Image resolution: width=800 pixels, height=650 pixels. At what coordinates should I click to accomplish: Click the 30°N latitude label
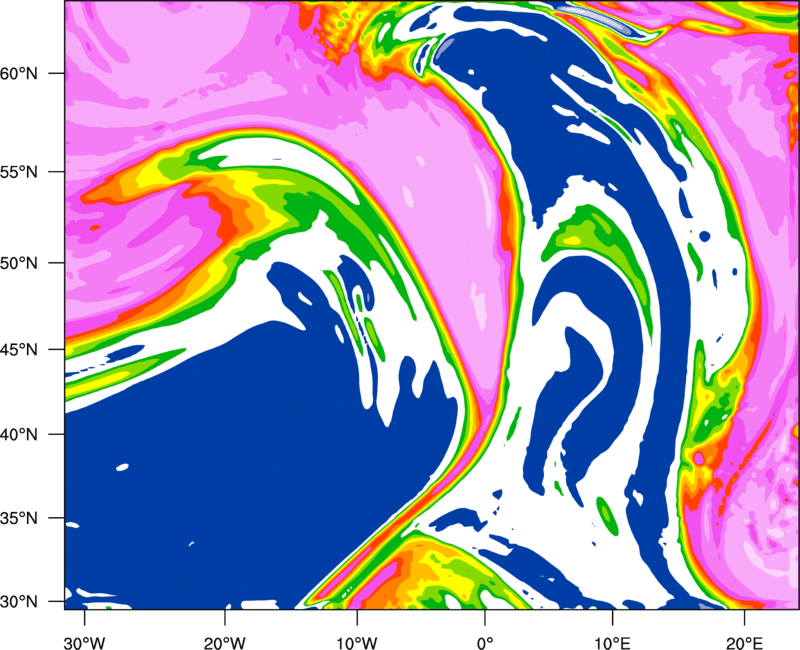point(19,602)
